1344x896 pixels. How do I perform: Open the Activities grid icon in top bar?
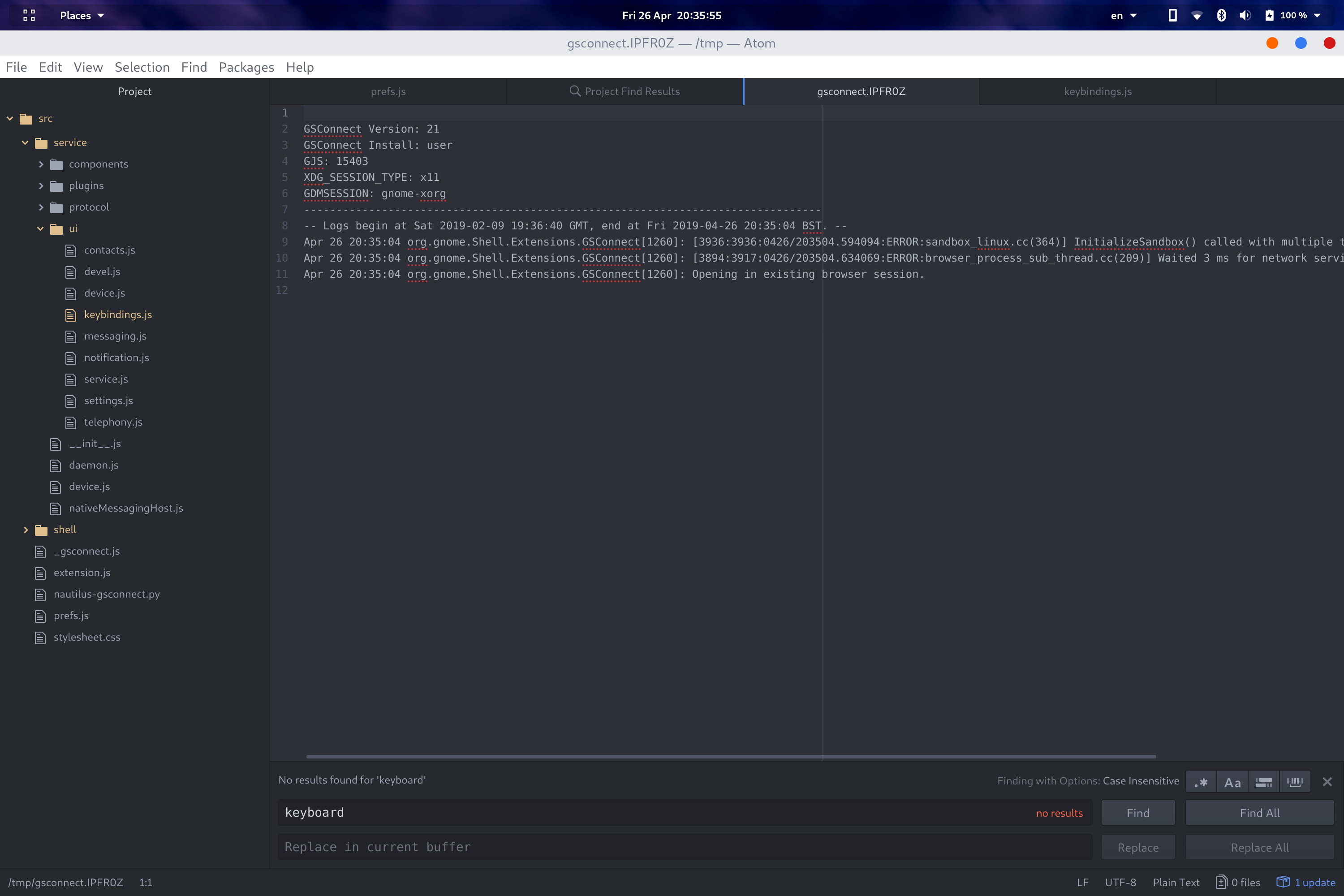(29, 15)
